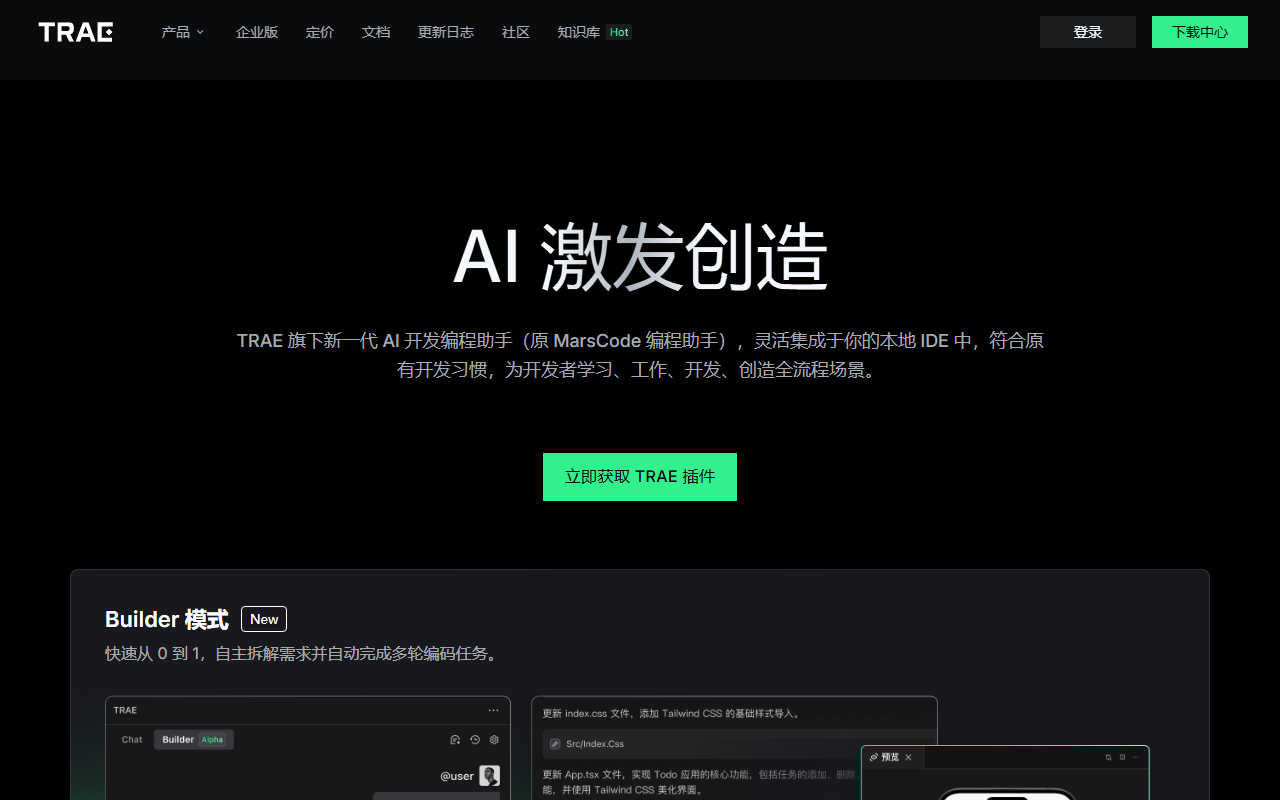Open chat history clock icon
Screen dimensions: 1280x800
pos(475,740)
